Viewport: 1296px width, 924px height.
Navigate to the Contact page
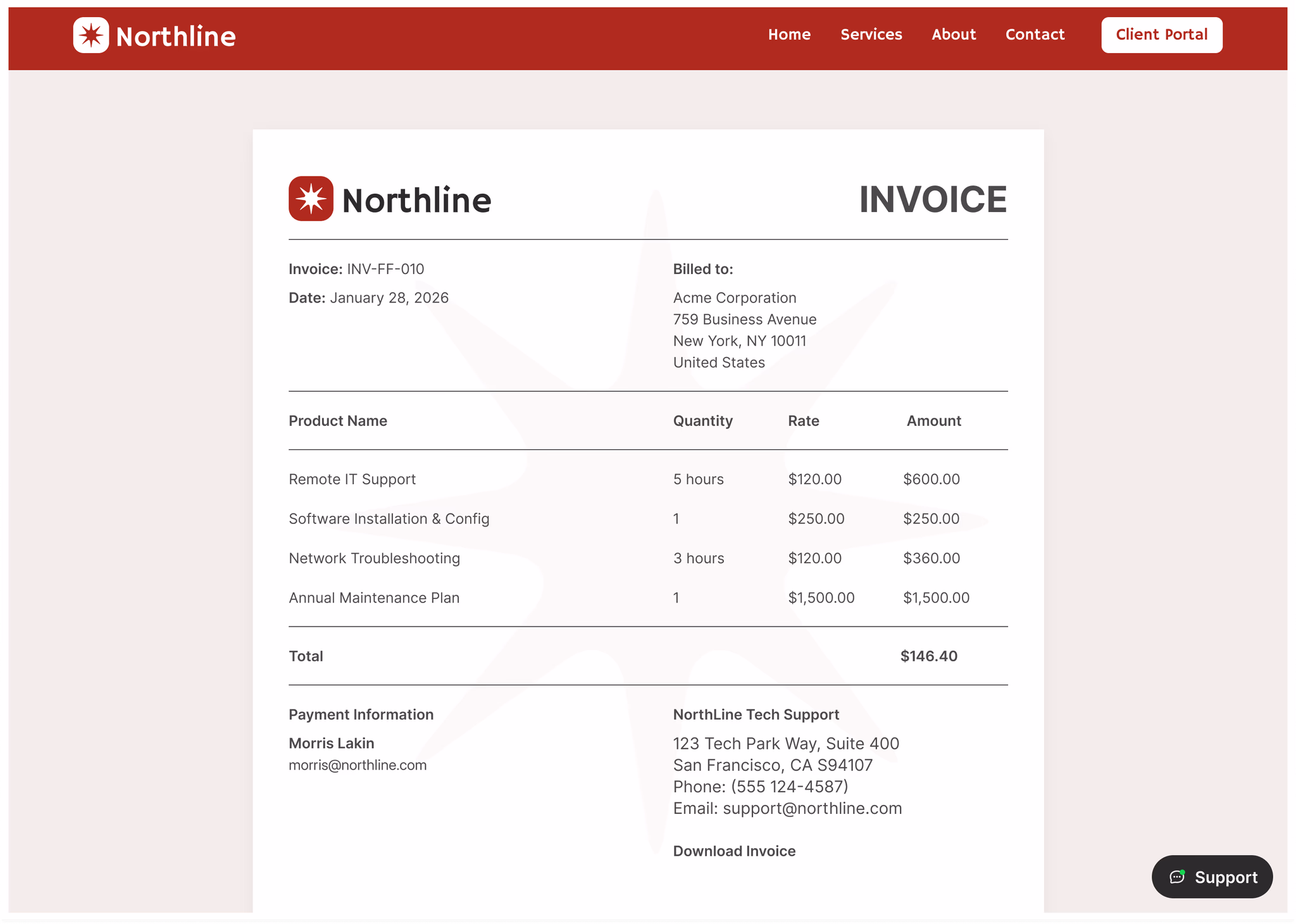pyautogui.click(x=1035, y=35)
